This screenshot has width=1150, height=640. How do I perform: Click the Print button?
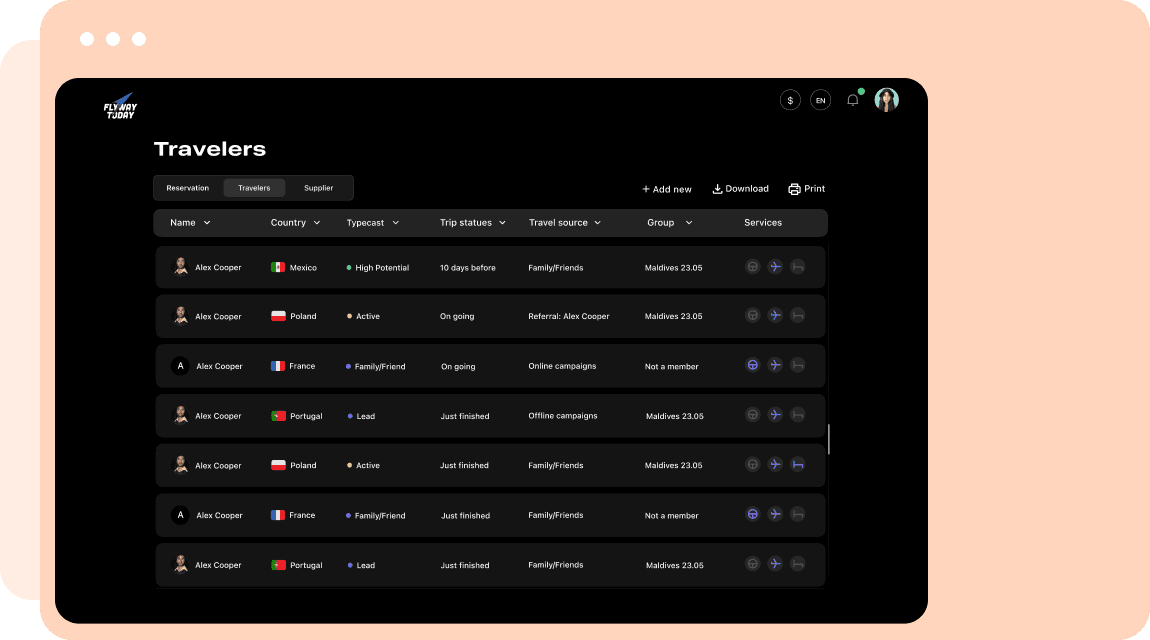(x=807, y=189)
